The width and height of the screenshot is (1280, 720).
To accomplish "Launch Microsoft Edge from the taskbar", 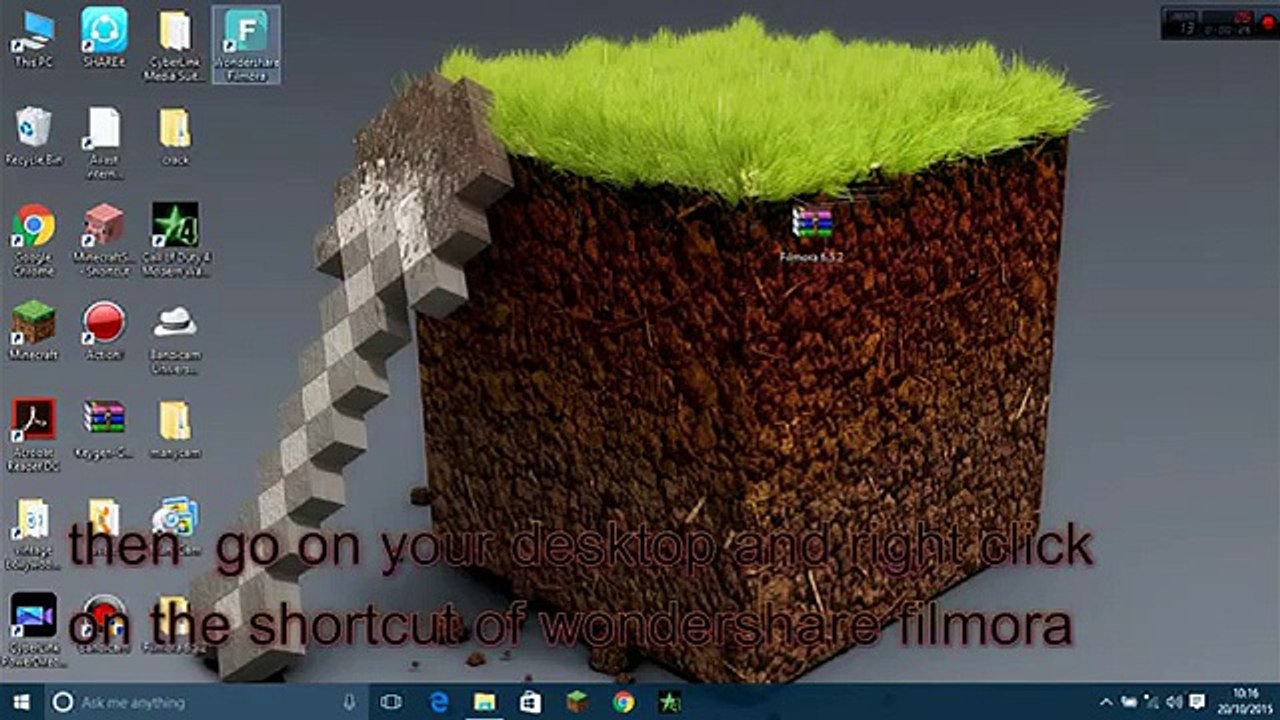I will tap(439, 702).
